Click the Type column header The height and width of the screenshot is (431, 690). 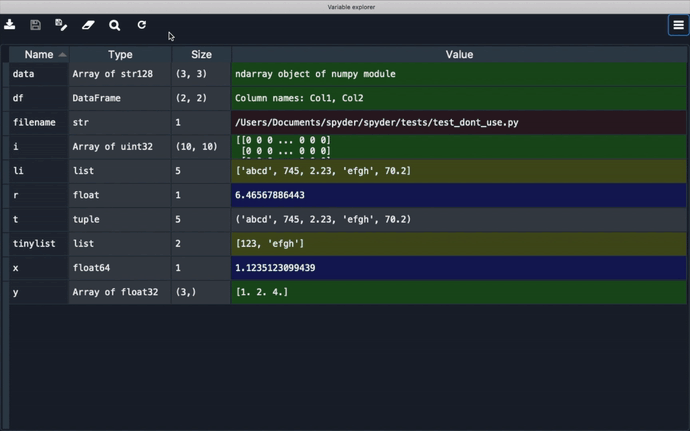pos(120,54)
